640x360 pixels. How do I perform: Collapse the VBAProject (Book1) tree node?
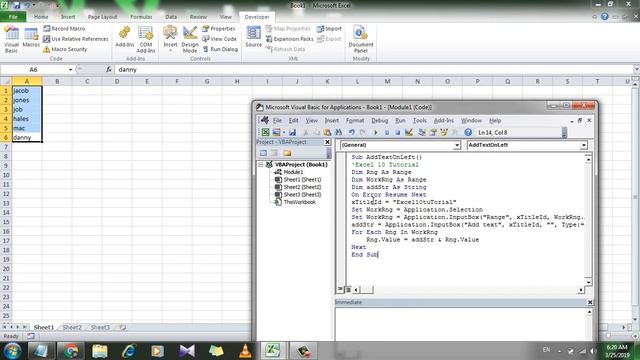(260, 164)
